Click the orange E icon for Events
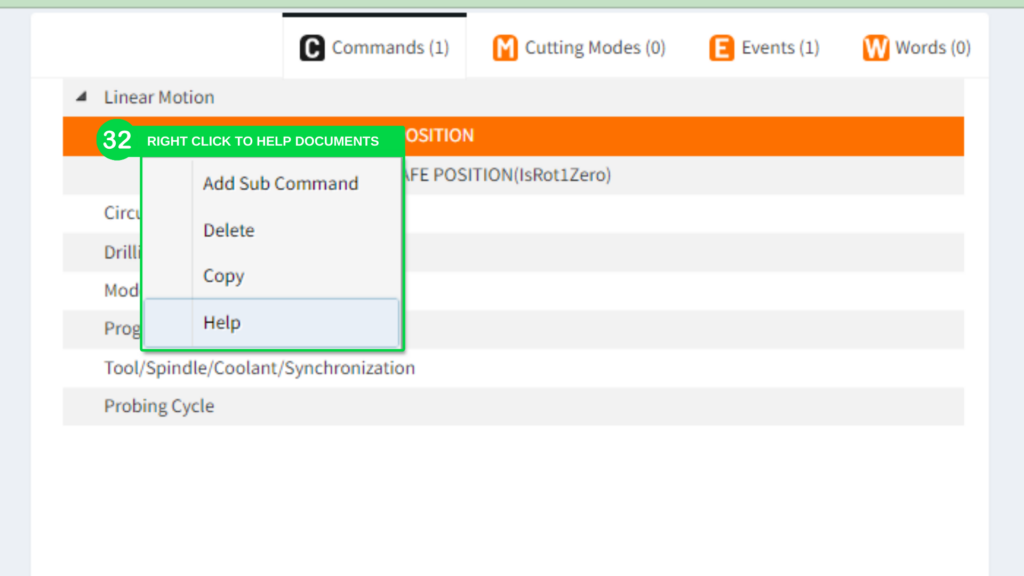1024x576 pixels. coord(721,48)
